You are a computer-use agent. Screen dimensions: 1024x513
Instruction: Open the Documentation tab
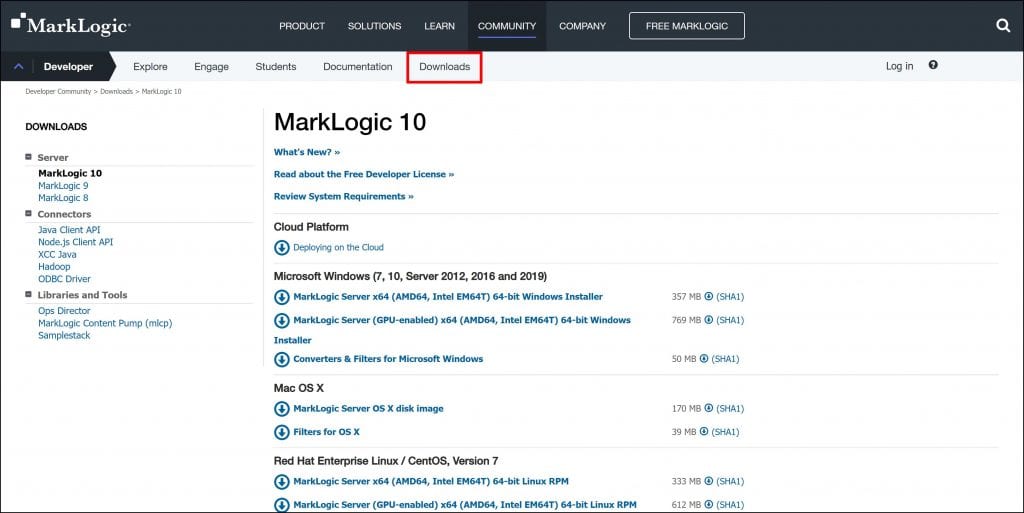click(357, 67)
